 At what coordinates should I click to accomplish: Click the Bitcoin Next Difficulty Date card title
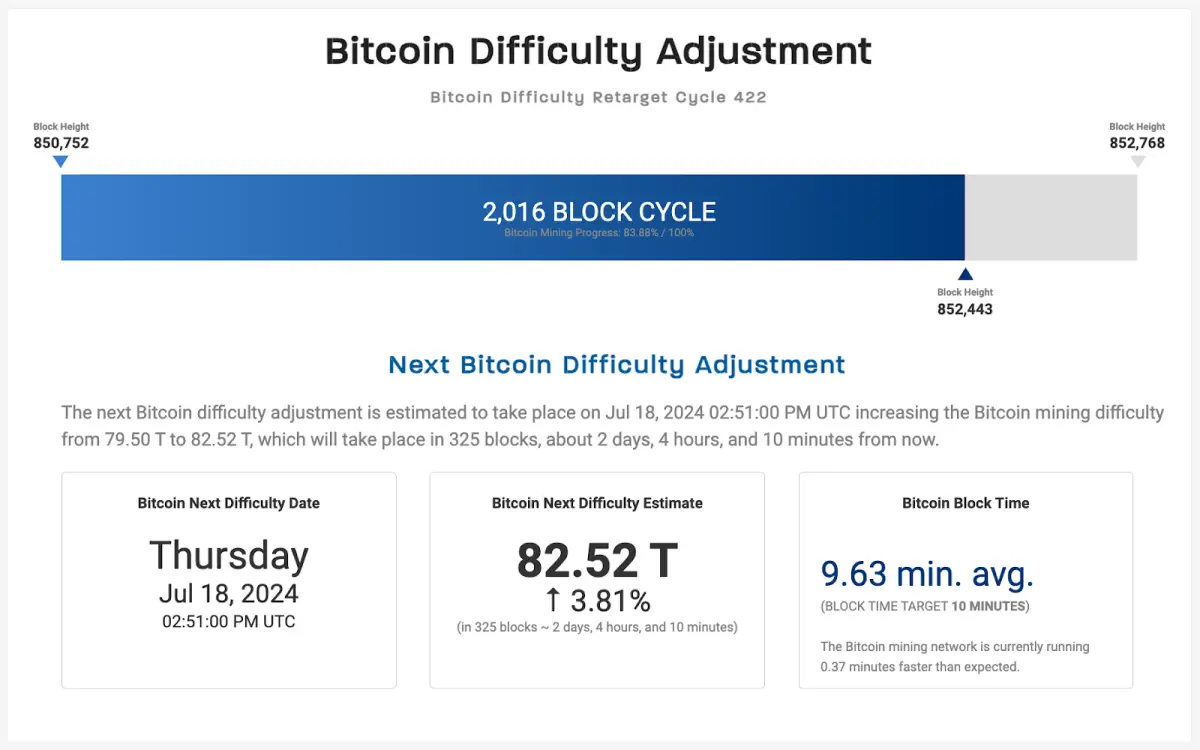tap(229, 503)
